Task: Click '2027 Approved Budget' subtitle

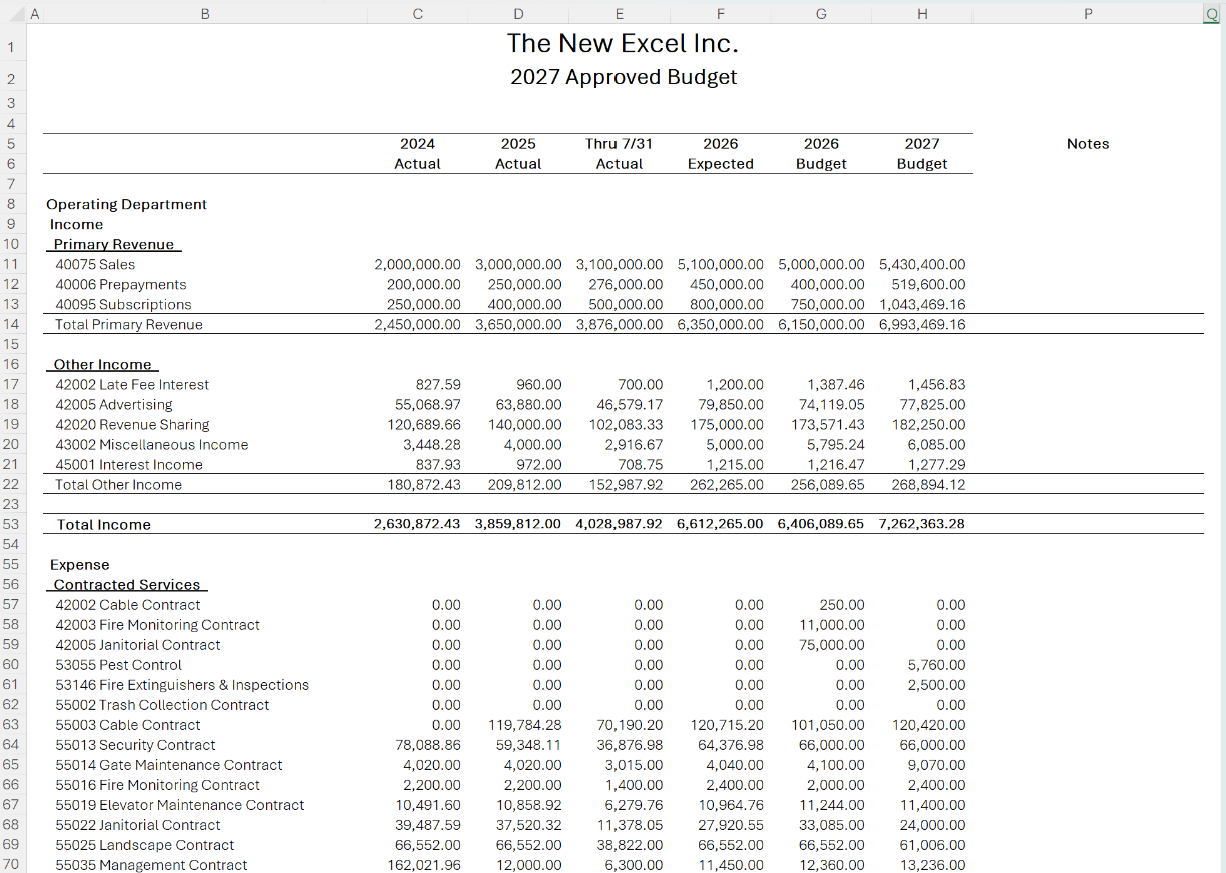Action: tap(623, 77)
